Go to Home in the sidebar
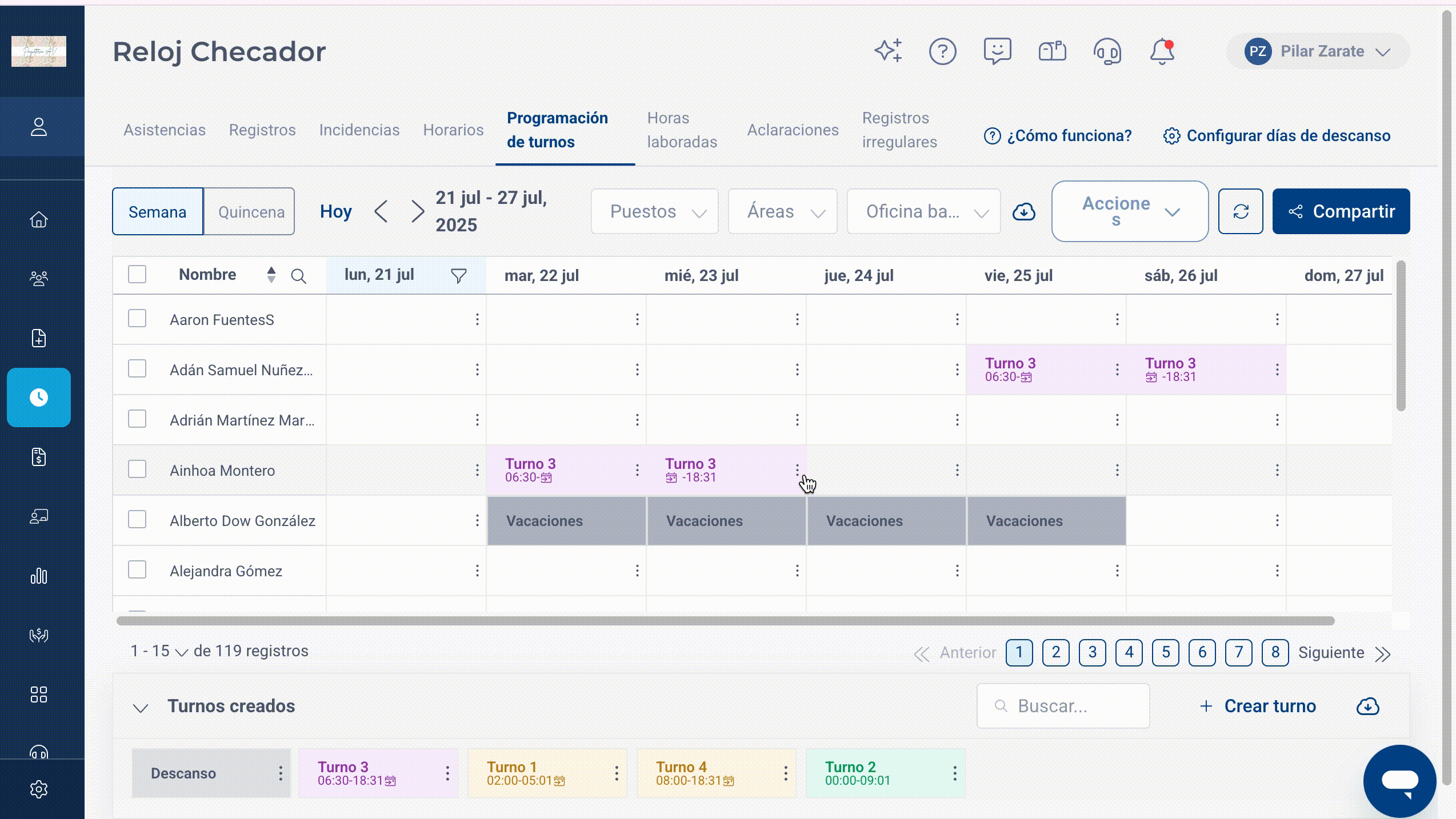 coord(39,220)
